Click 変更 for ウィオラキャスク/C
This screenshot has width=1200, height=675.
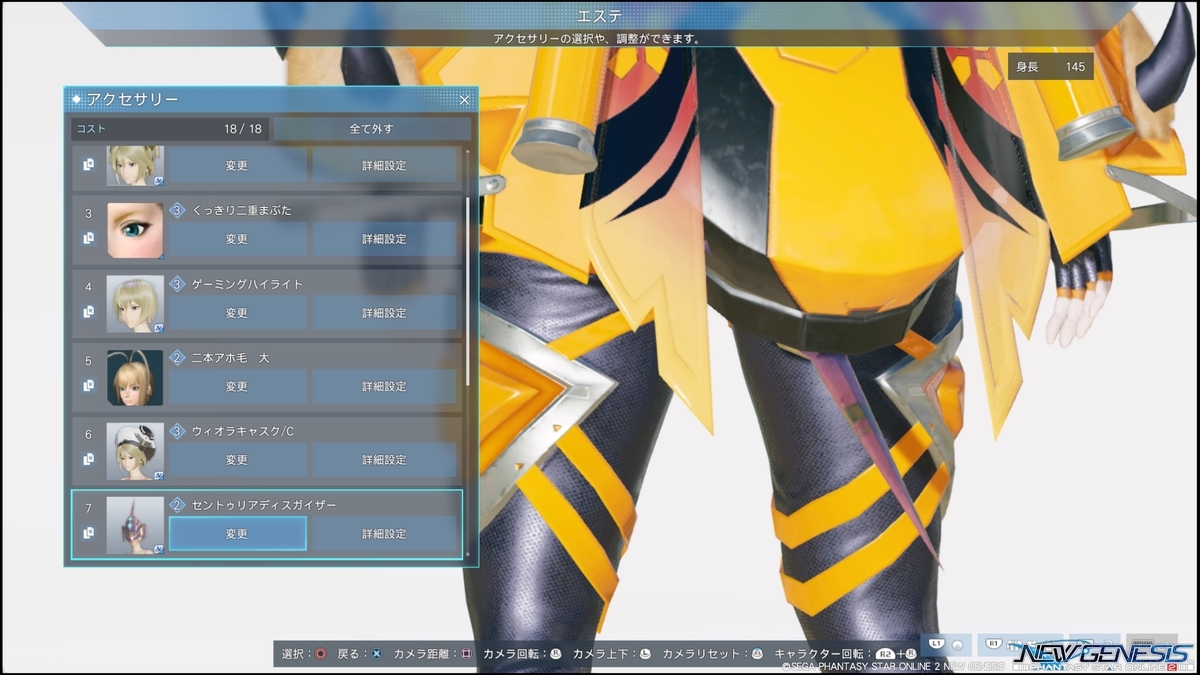coord(237,460)
